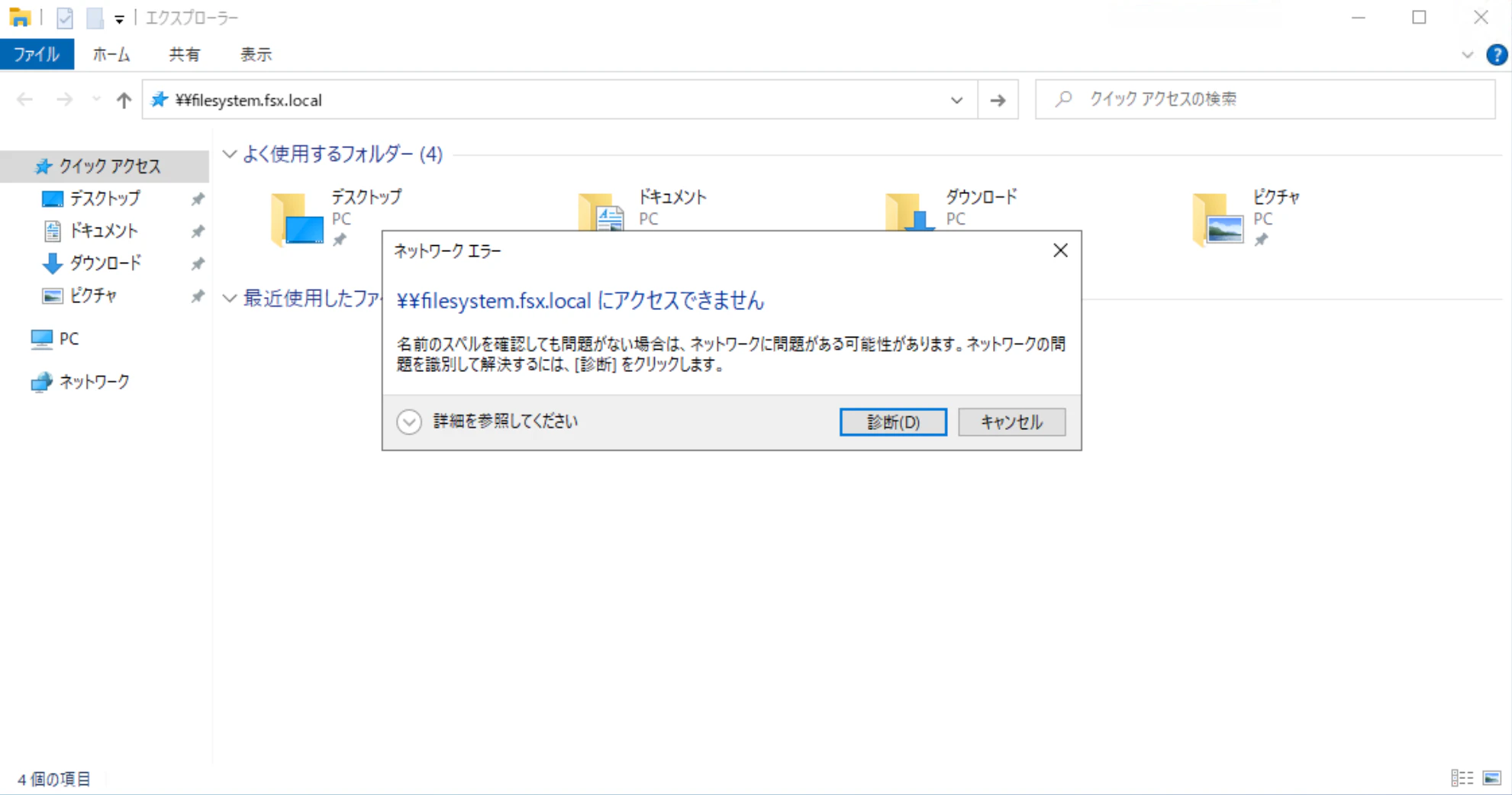Open the ファイル ribbon tab
Viewport: 1512px width, 795px height.
37,55
